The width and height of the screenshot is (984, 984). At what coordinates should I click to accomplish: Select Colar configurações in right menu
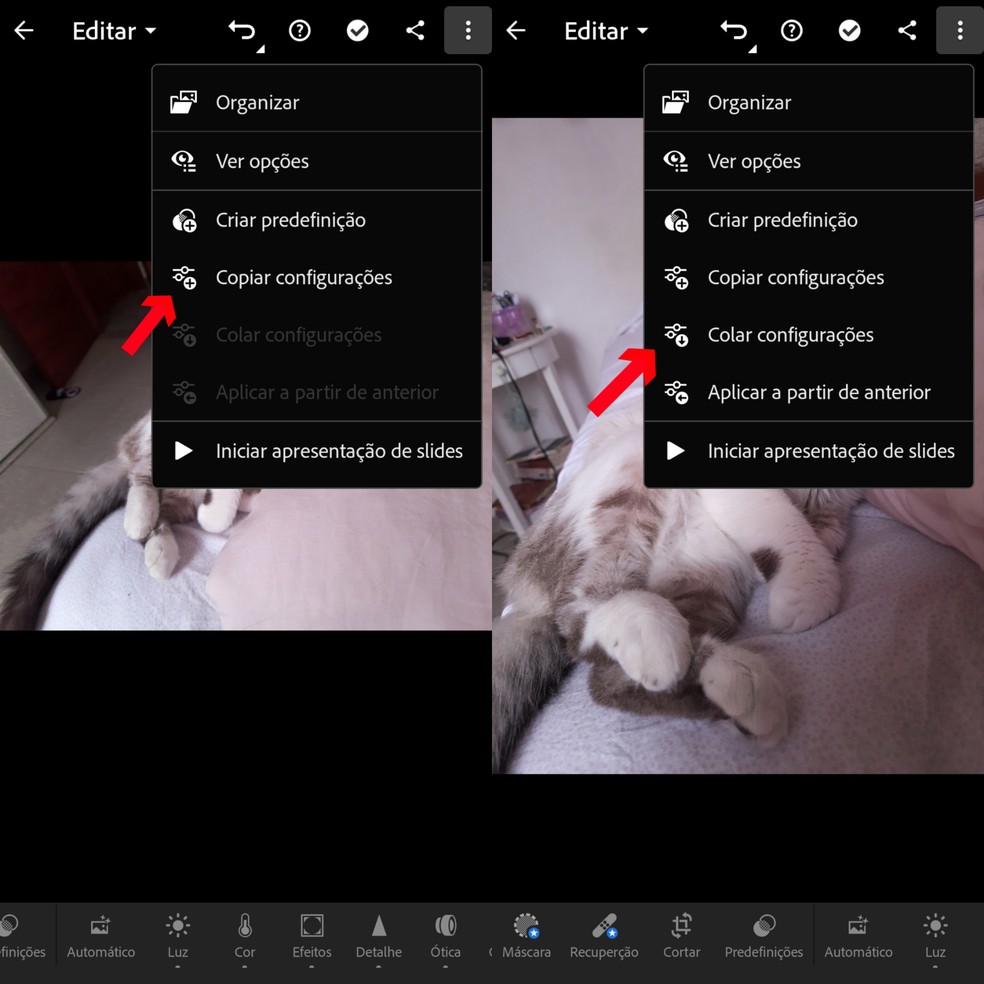pos(809,335)
